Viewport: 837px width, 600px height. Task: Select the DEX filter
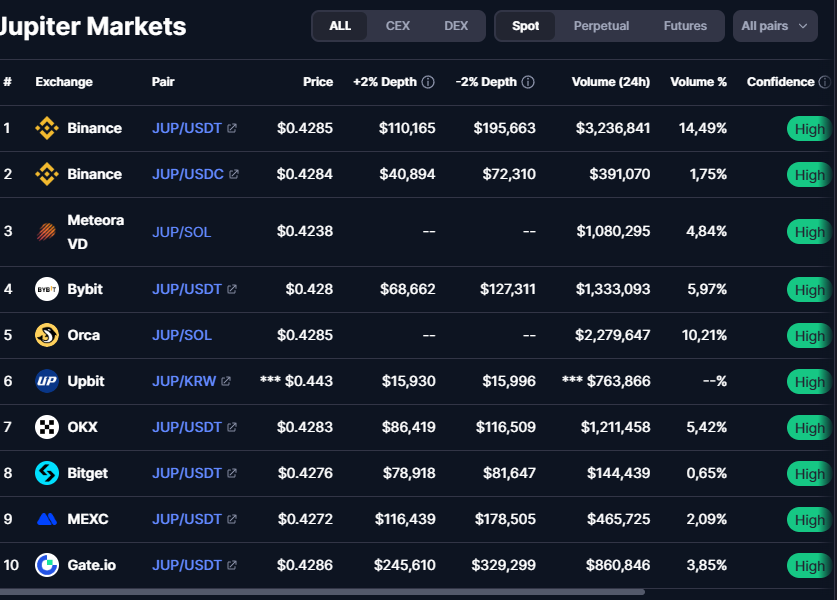(x=456, y=26)
